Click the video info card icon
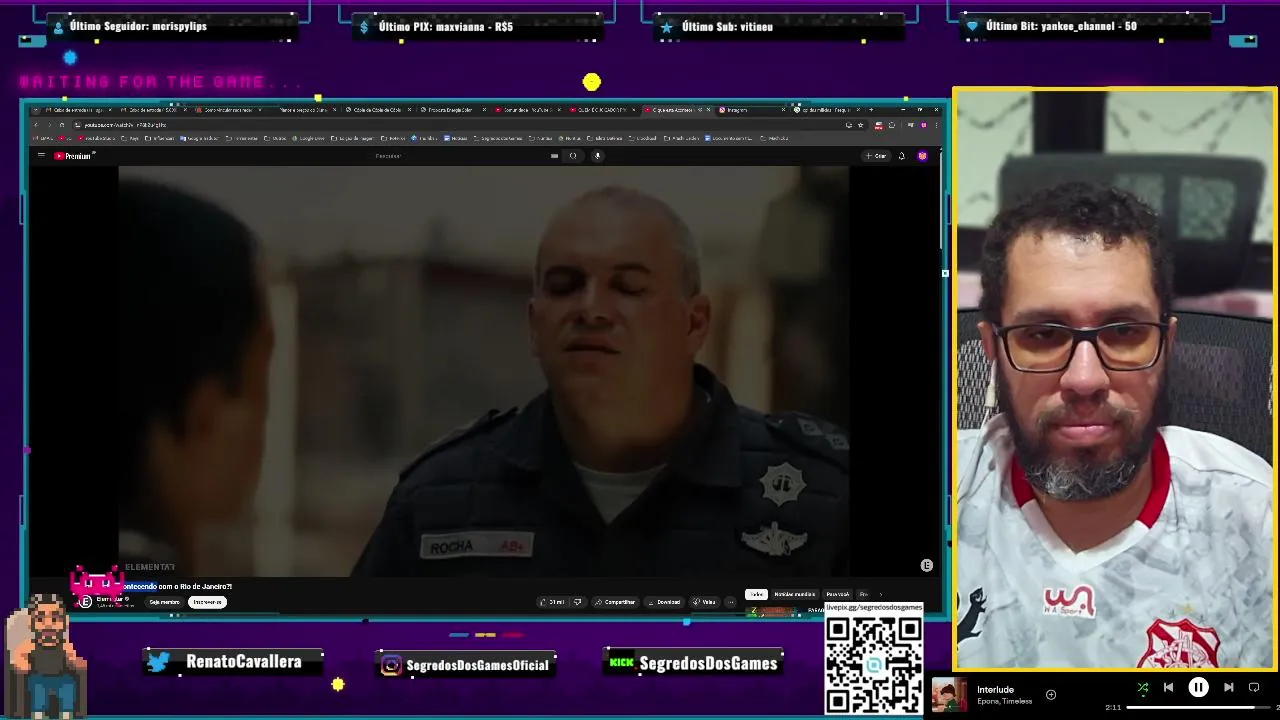Screen dimensions: 1280x720 point(927,566)
